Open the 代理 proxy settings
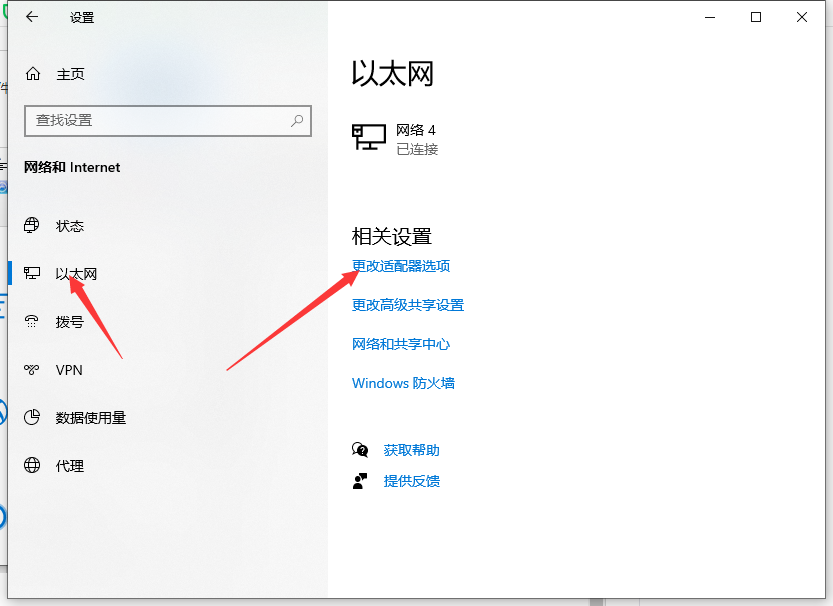This screenshot has width=833, height=606. tap(70, 466)
